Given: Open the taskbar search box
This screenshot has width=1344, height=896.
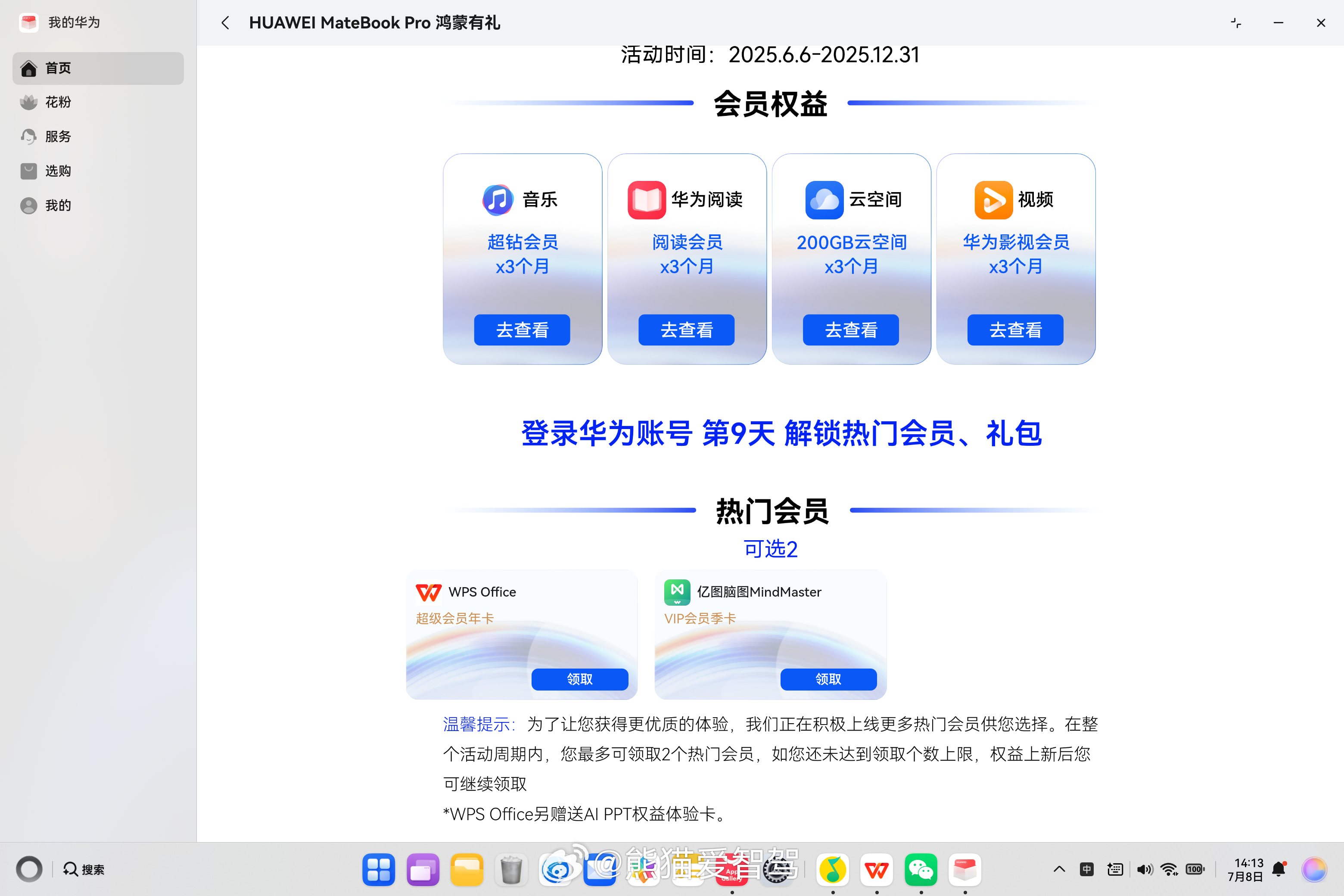Looking at the screenshot, I should (x=84, y=869).
